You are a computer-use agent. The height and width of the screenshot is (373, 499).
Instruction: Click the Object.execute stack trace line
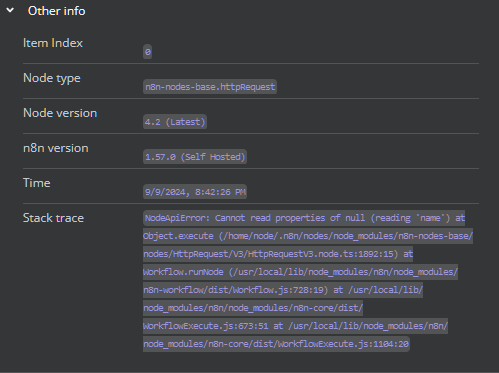point(308,236)
